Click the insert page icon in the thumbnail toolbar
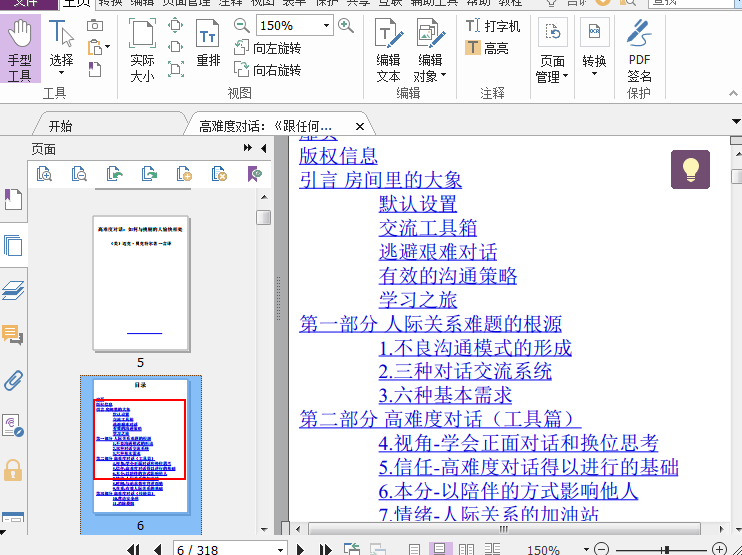Screen dimensions: 742x555 tap(184, 174)
